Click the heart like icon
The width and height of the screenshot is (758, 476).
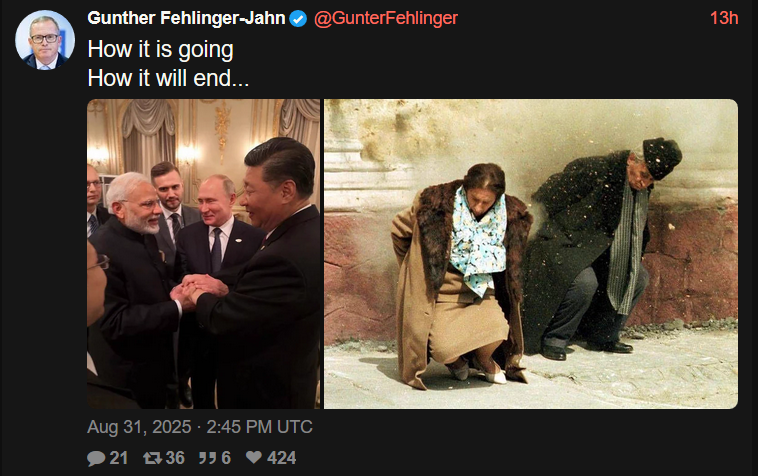point(254,457)
